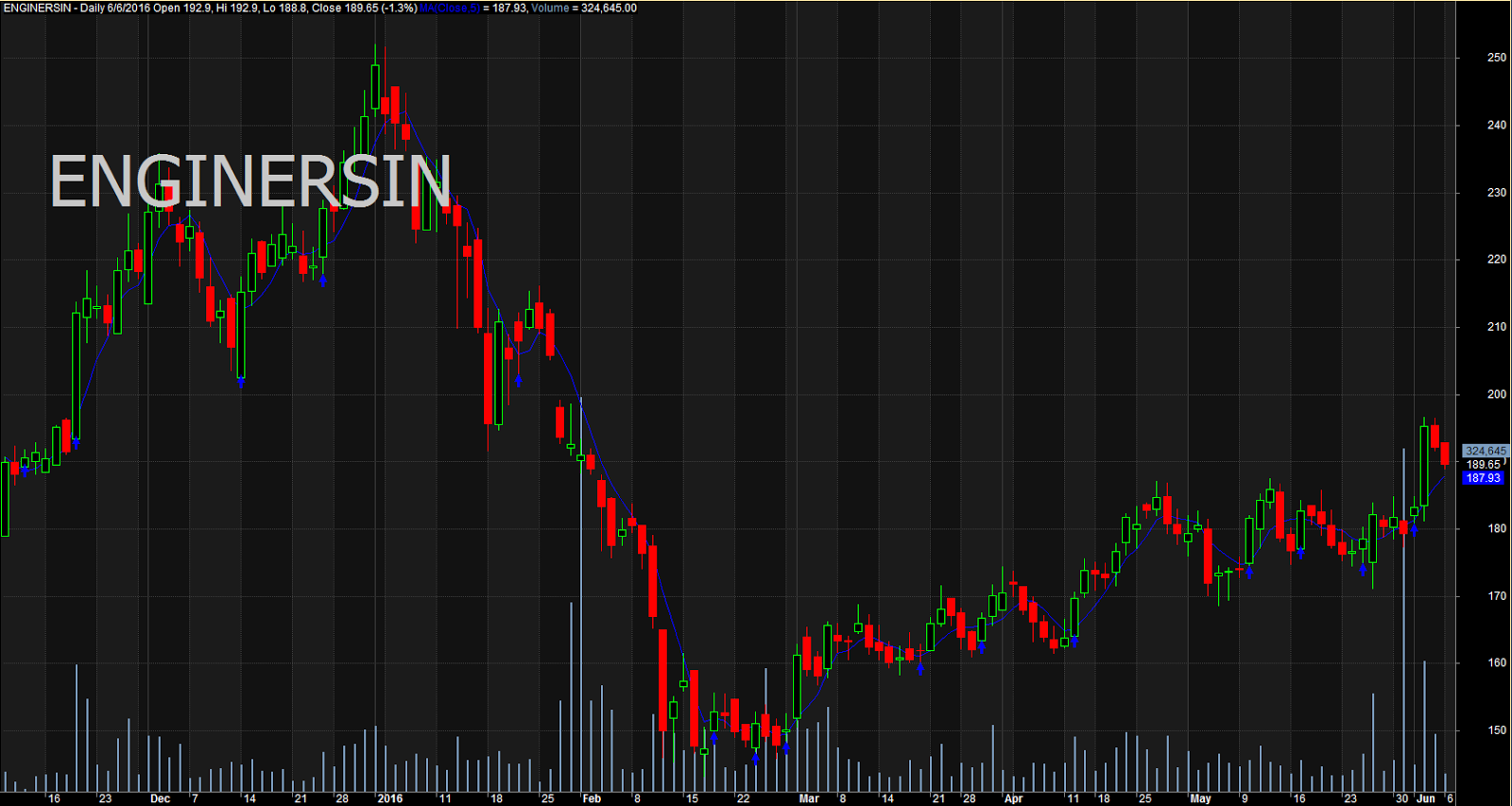The width and height of the screenshot is (1512, 806).
Task: Click the 324,645 volume value tag
Action: tap(1485, 451)
